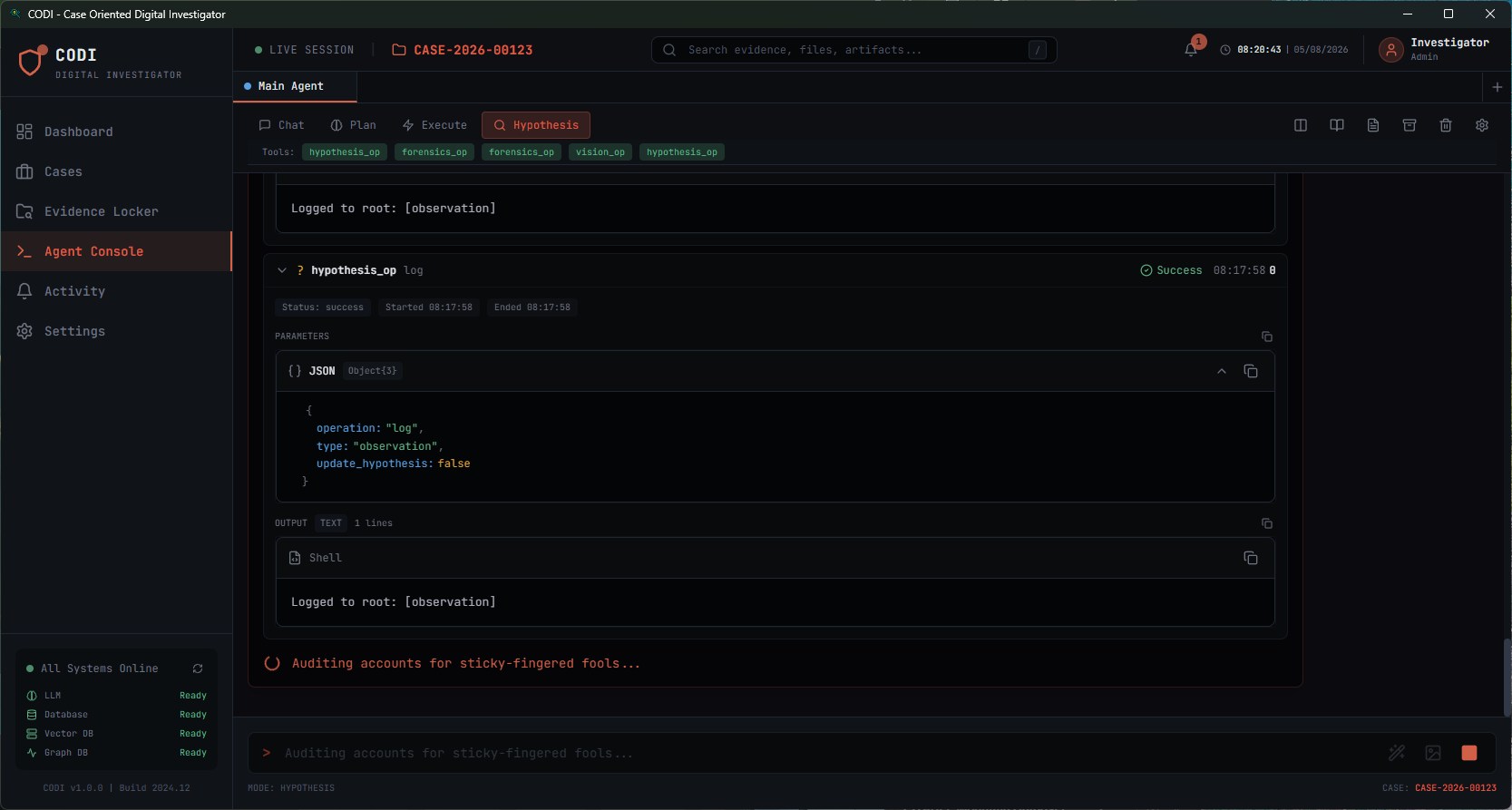Click the MODE: HYPOTHESIS status bar text
The image size is (1512, 810).
click(291, 788)
